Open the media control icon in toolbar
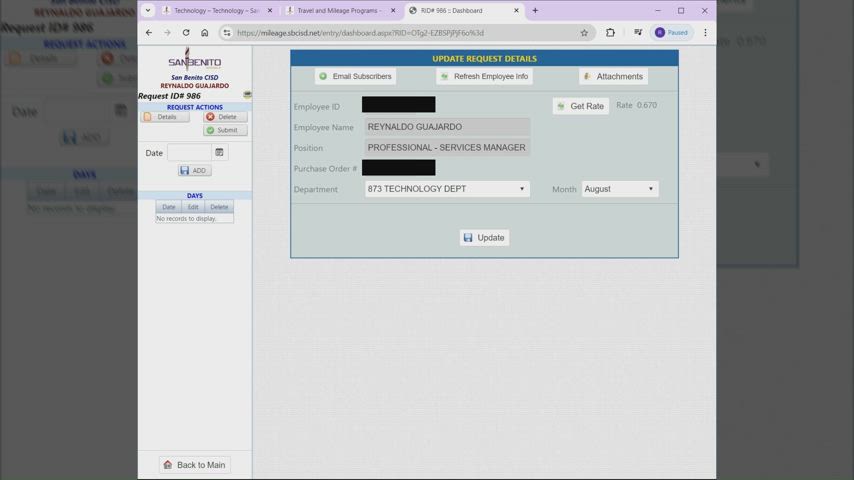Image resolution: width=854 pixels, height=480 pixels. [x=637, y=32]
